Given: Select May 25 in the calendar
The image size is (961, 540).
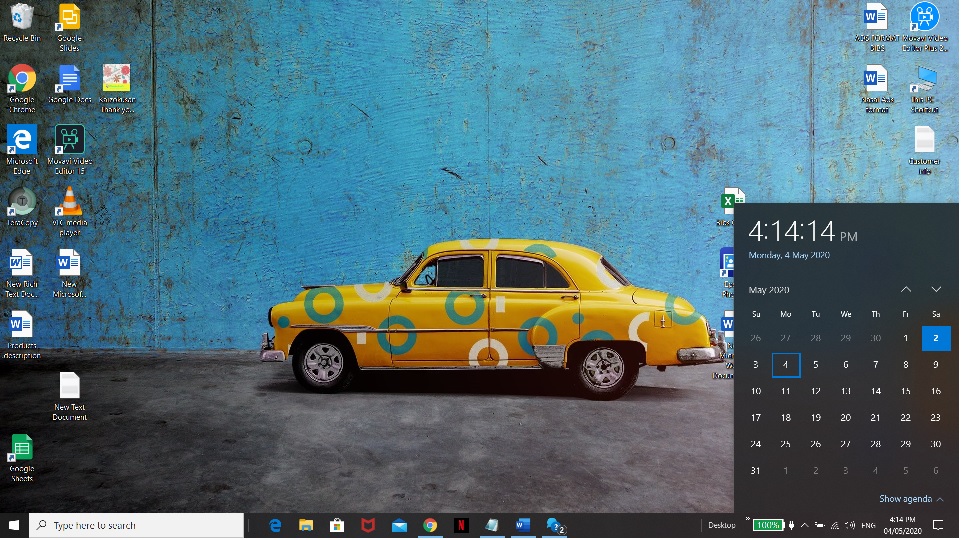Looking at the screenshot, I should click(786, 444).
